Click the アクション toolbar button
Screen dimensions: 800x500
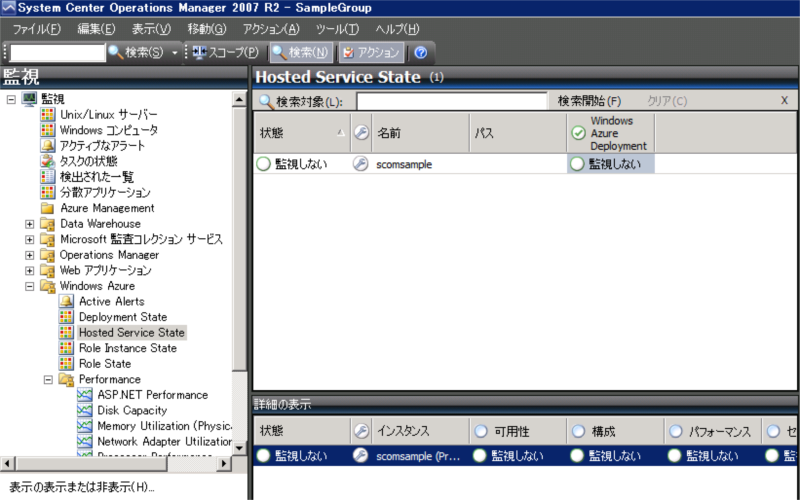(x=371, y=53)
